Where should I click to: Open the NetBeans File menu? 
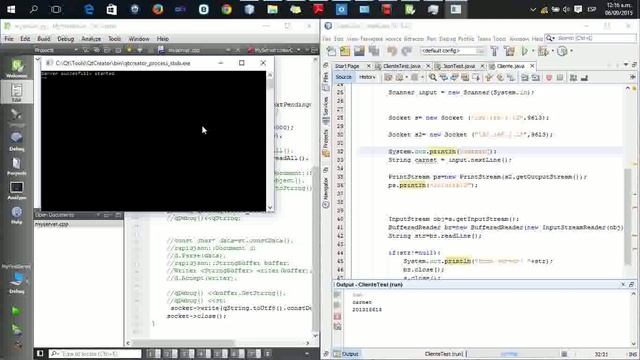click(327, 39)
